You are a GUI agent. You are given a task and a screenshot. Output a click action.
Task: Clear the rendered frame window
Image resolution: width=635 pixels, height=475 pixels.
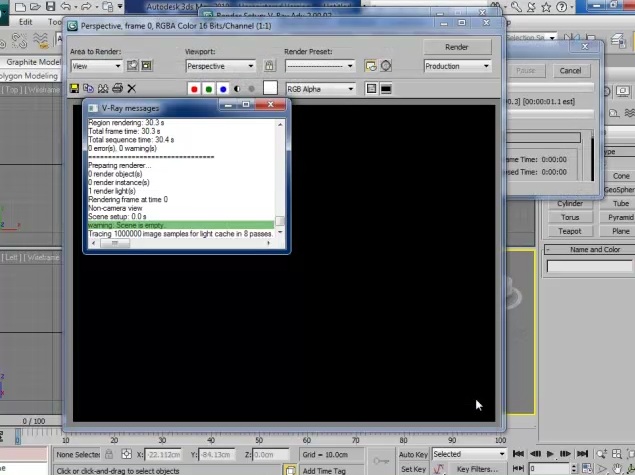coord(132,88)
